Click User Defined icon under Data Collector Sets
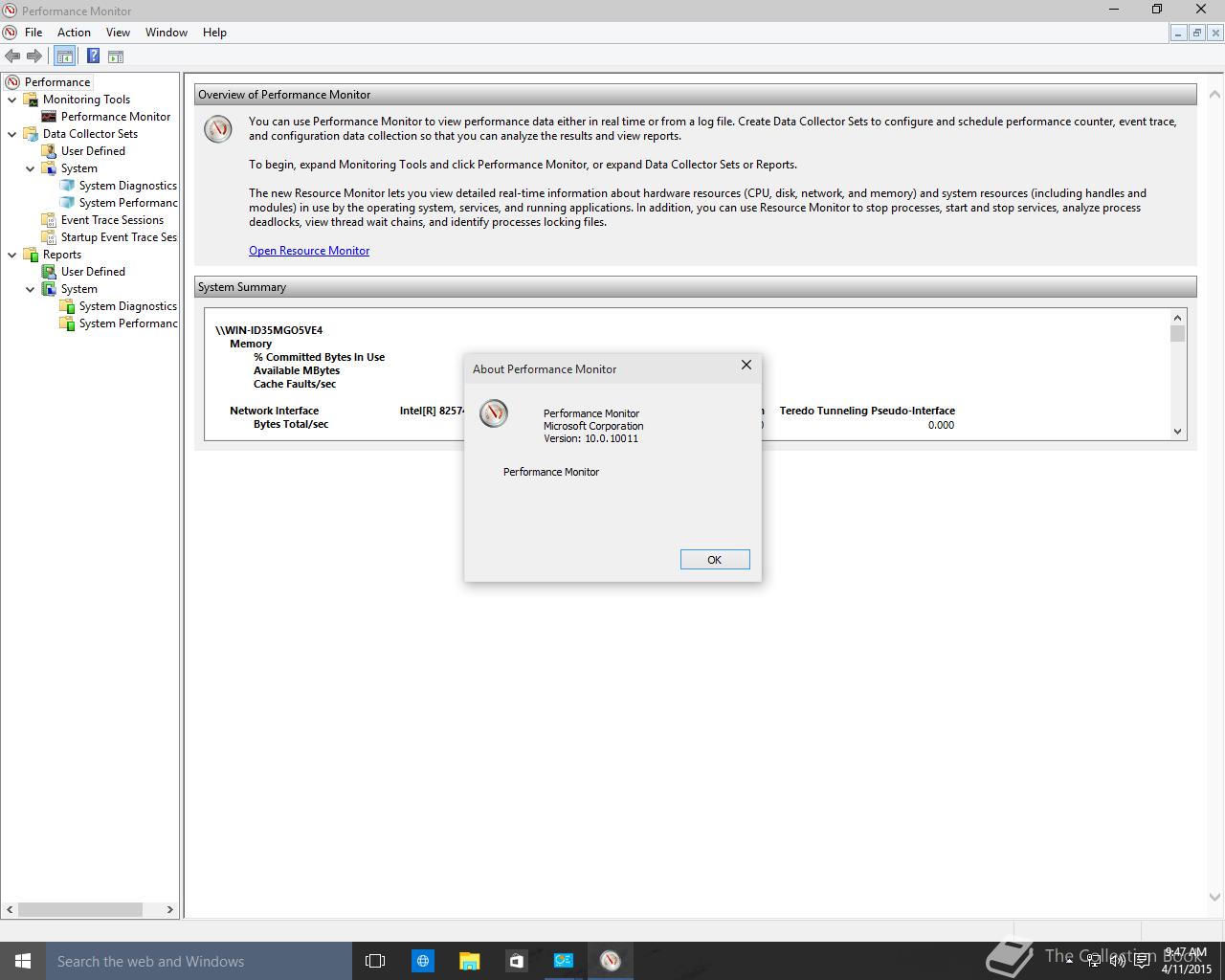Image resolution: width=1225 pixels, height=980 pixels. coord(49,151)
